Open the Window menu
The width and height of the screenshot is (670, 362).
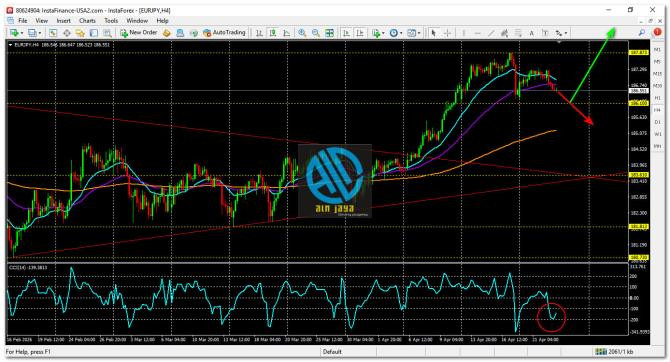pyautogui.click(x=137, y=21)
